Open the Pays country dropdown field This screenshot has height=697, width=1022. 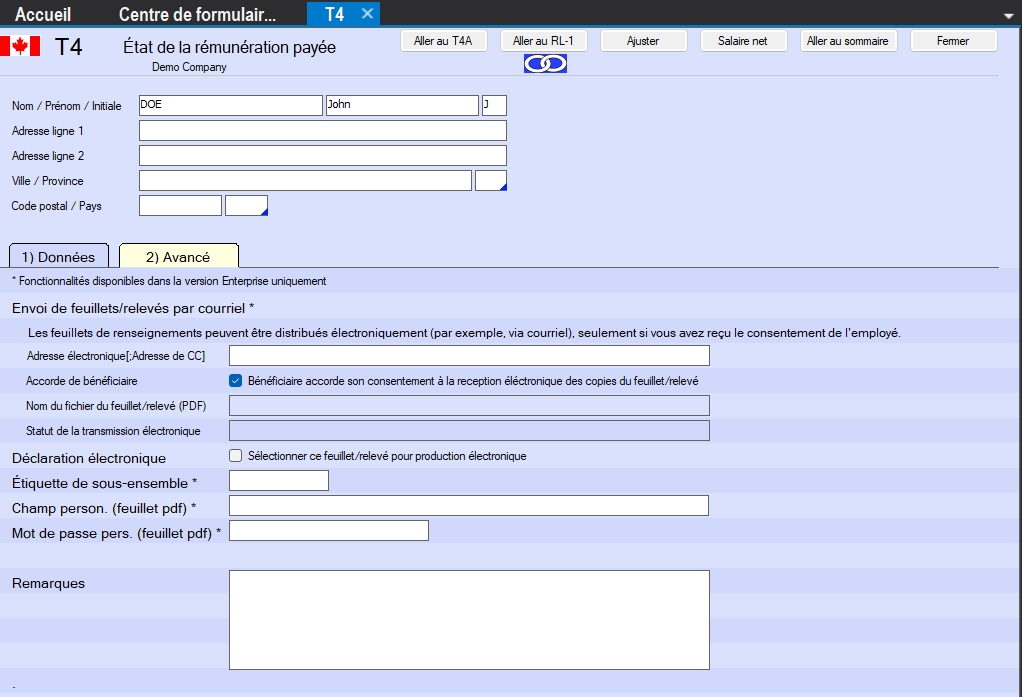click(247, 206)
